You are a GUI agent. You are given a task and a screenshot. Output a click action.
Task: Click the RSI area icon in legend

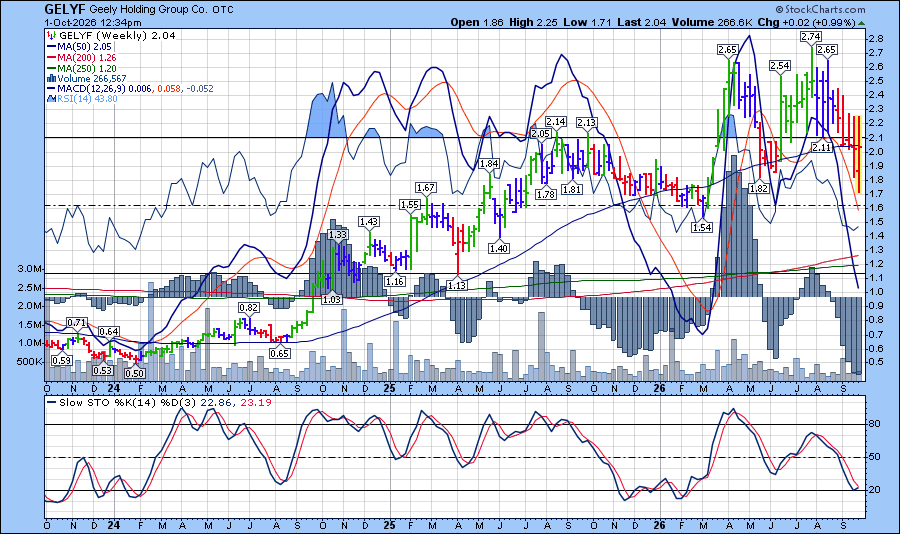(51, 99)
